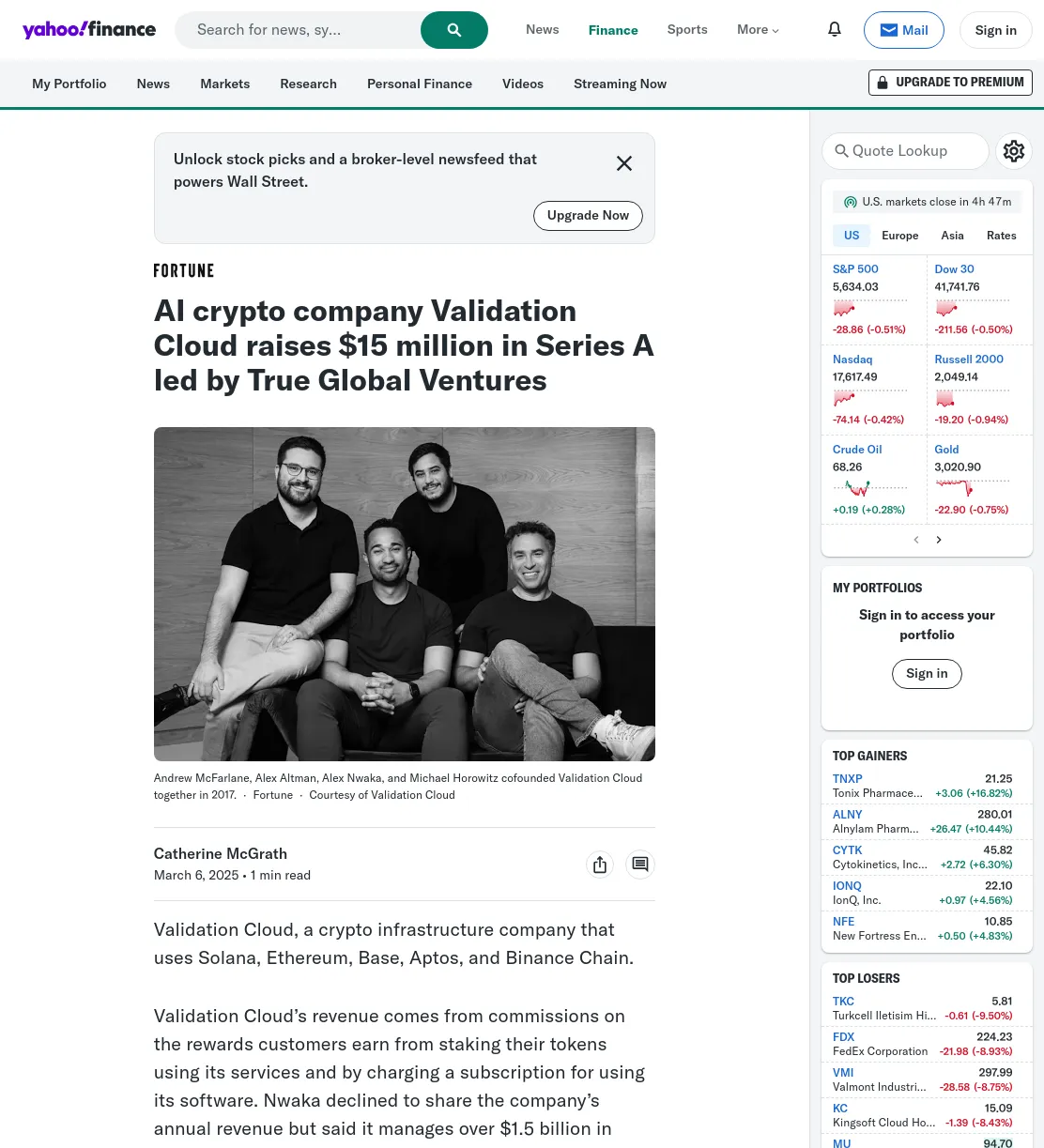Open Videos menu item
1044x1148 pixels.
[x=523, y=84]
